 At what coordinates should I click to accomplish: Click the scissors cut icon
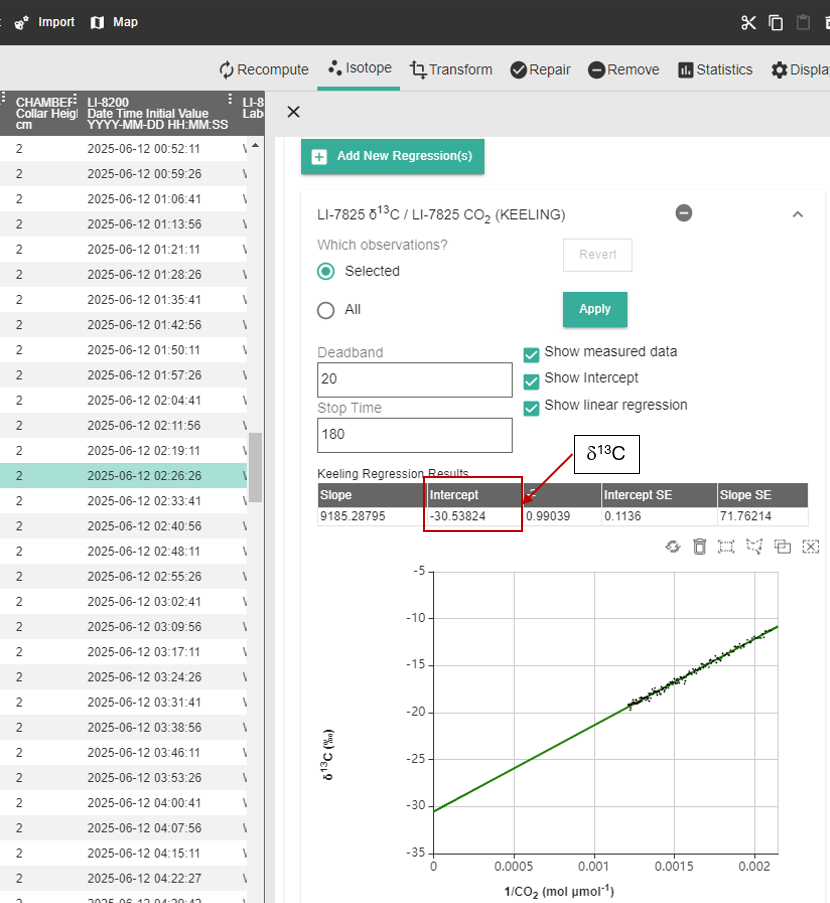click(x=748, y=22)
